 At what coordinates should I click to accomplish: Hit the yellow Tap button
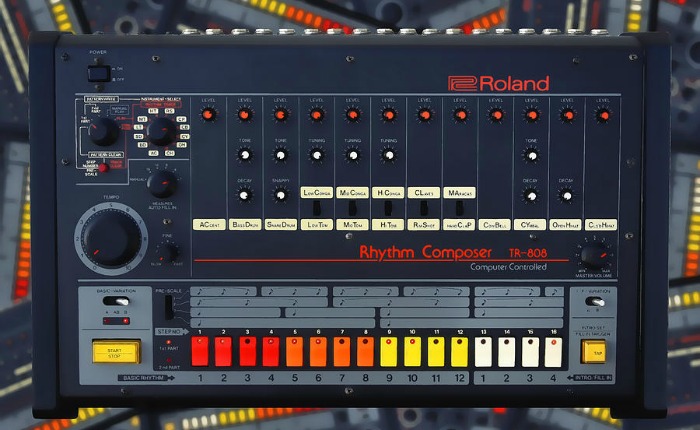coord(593,351)
